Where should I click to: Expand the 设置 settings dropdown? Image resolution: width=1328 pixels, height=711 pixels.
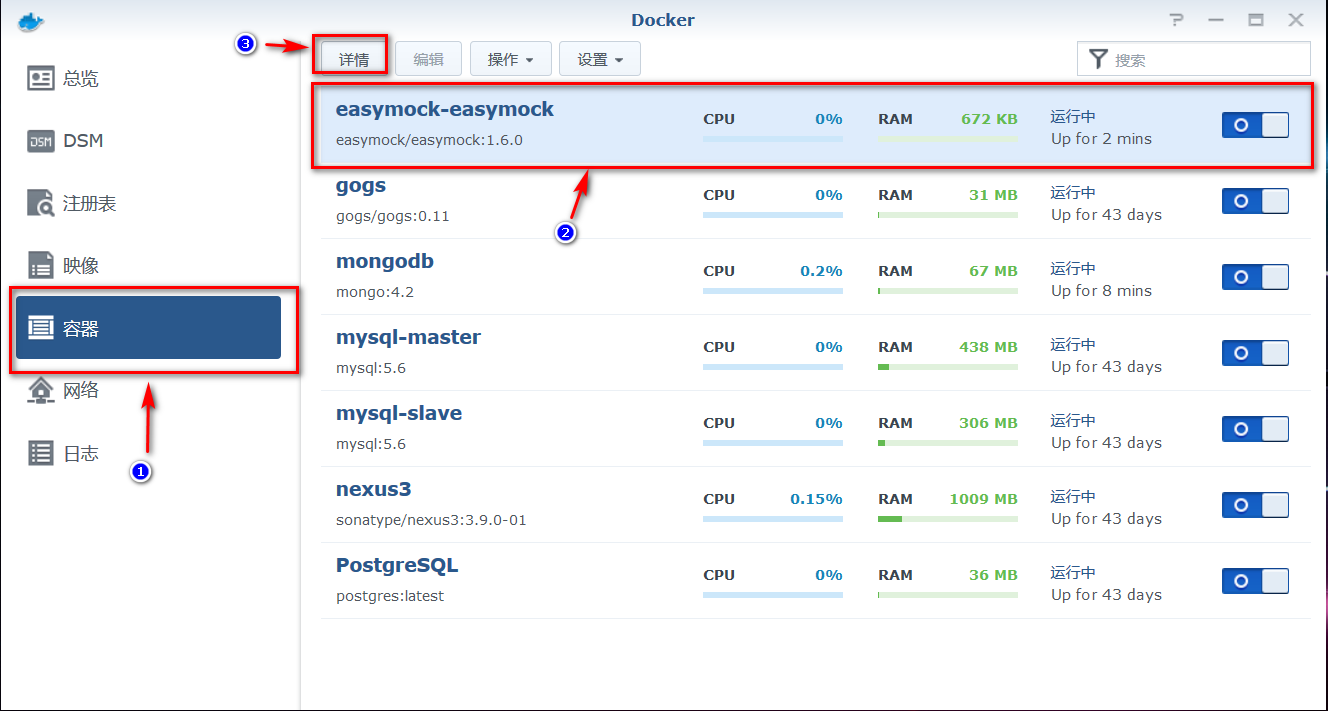point(599,58)
